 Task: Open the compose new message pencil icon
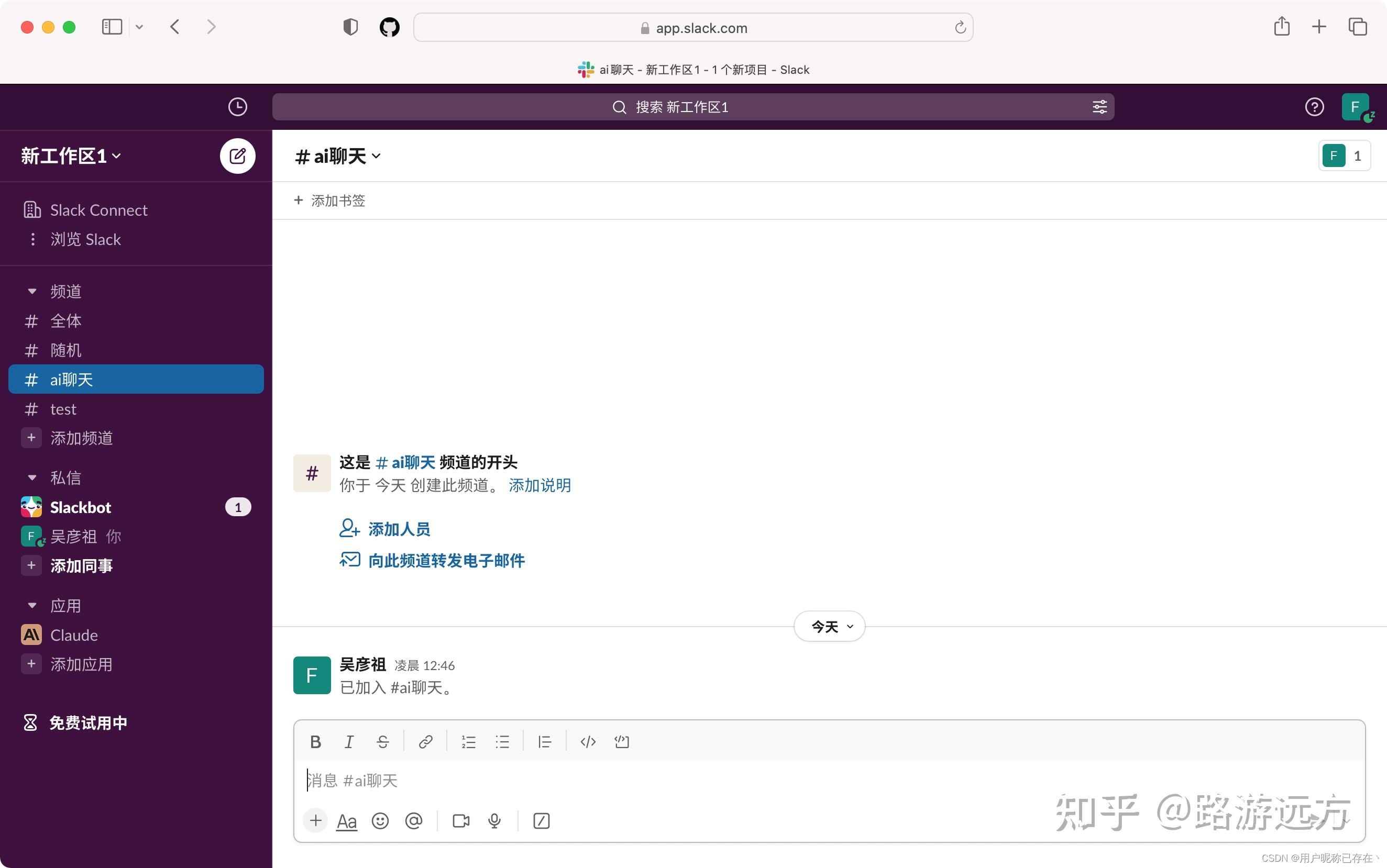pyautogui.click(x=237, y=155)
